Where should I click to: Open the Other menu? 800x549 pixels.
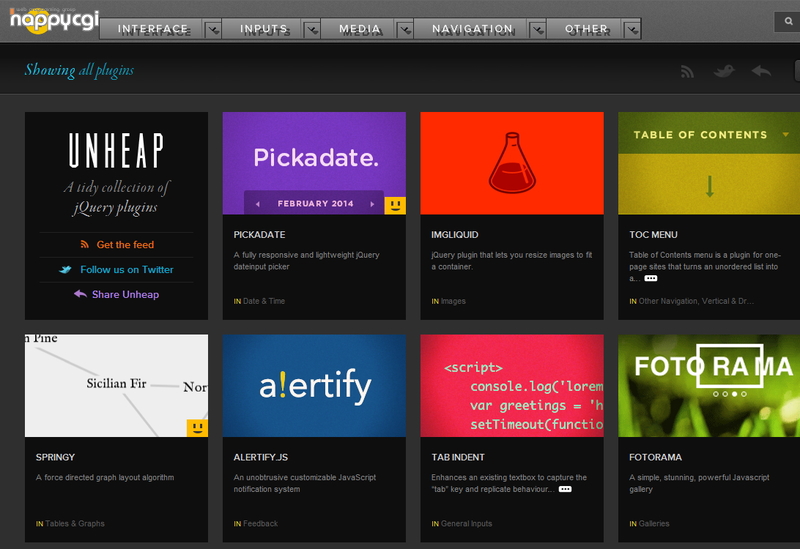click(x=586, y=29)
